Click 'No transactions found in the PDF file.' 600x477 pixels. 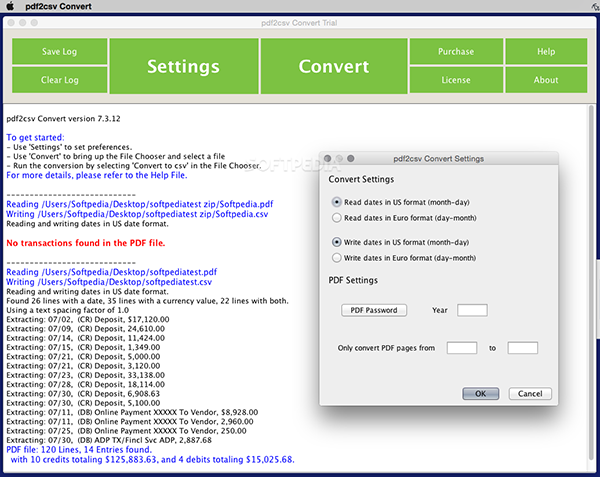(x=86, y=243)
